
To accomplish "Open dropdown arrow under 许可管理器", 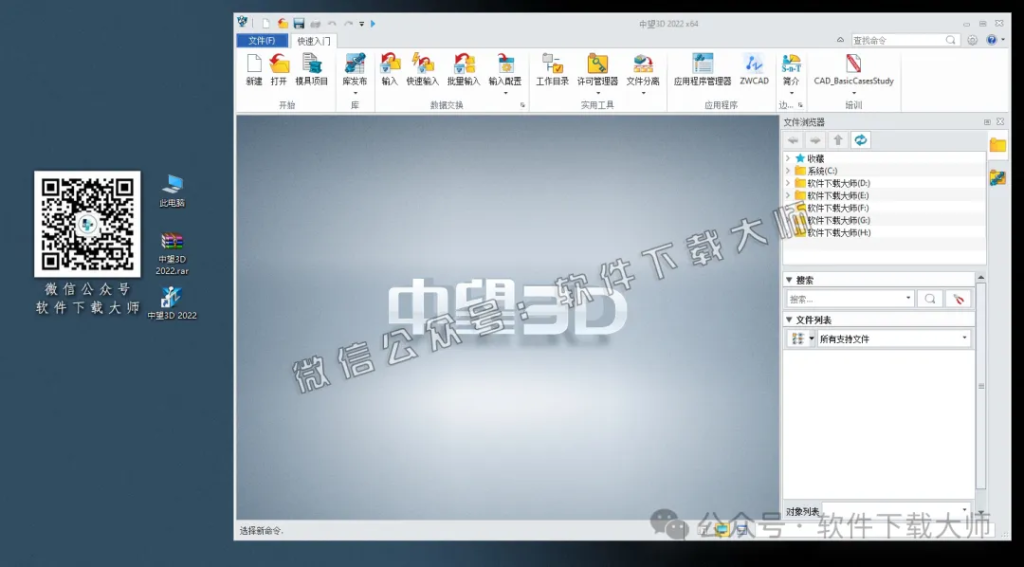I will (x=597, y=93).
